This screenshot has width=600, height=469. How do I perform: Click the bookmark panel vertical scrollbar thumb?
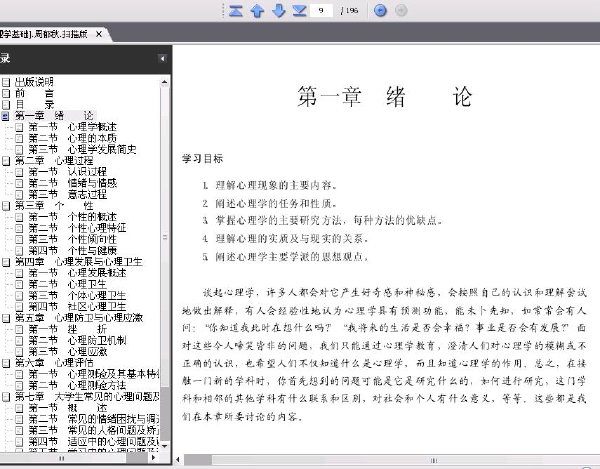(165, 237)
